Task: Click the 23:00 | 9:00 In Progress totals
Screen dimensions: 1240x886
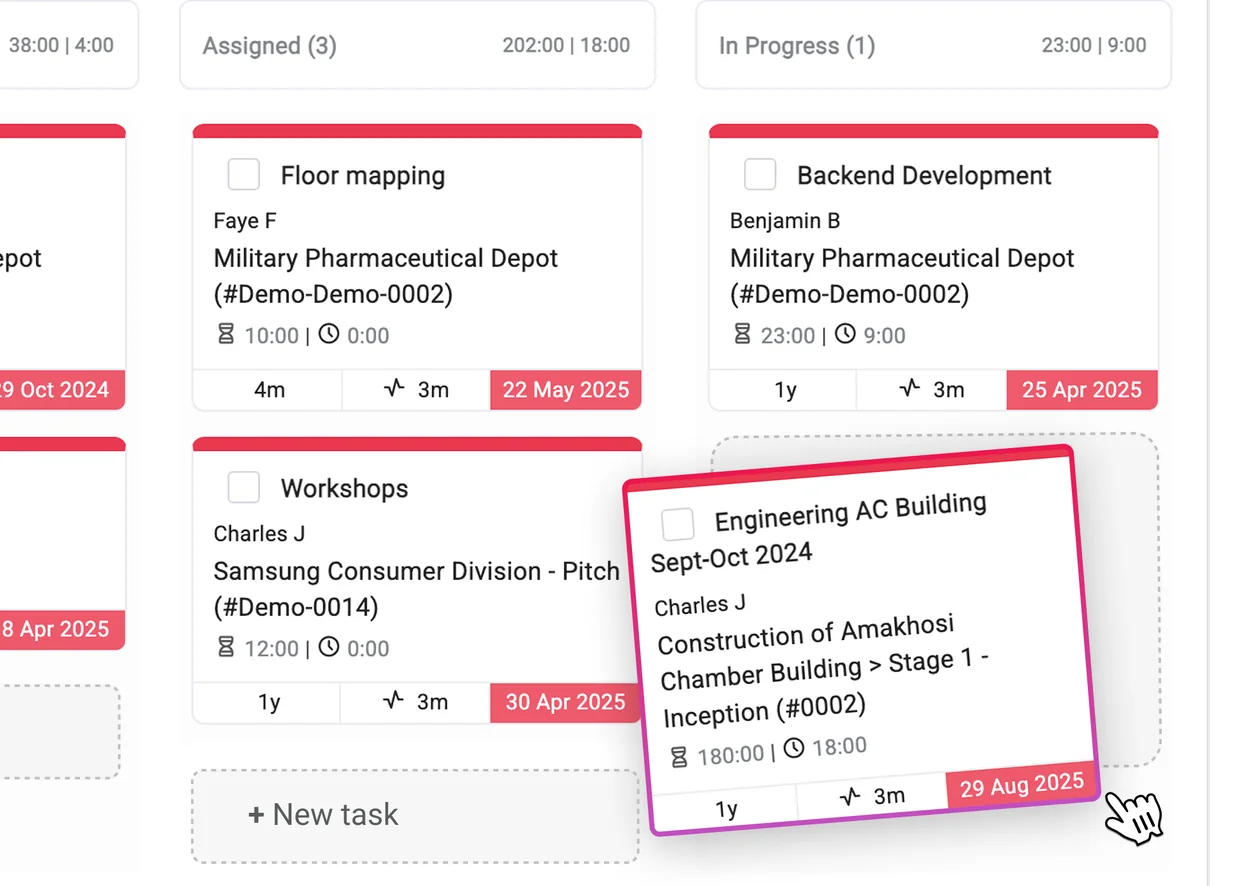Action: pos(1093,45)
